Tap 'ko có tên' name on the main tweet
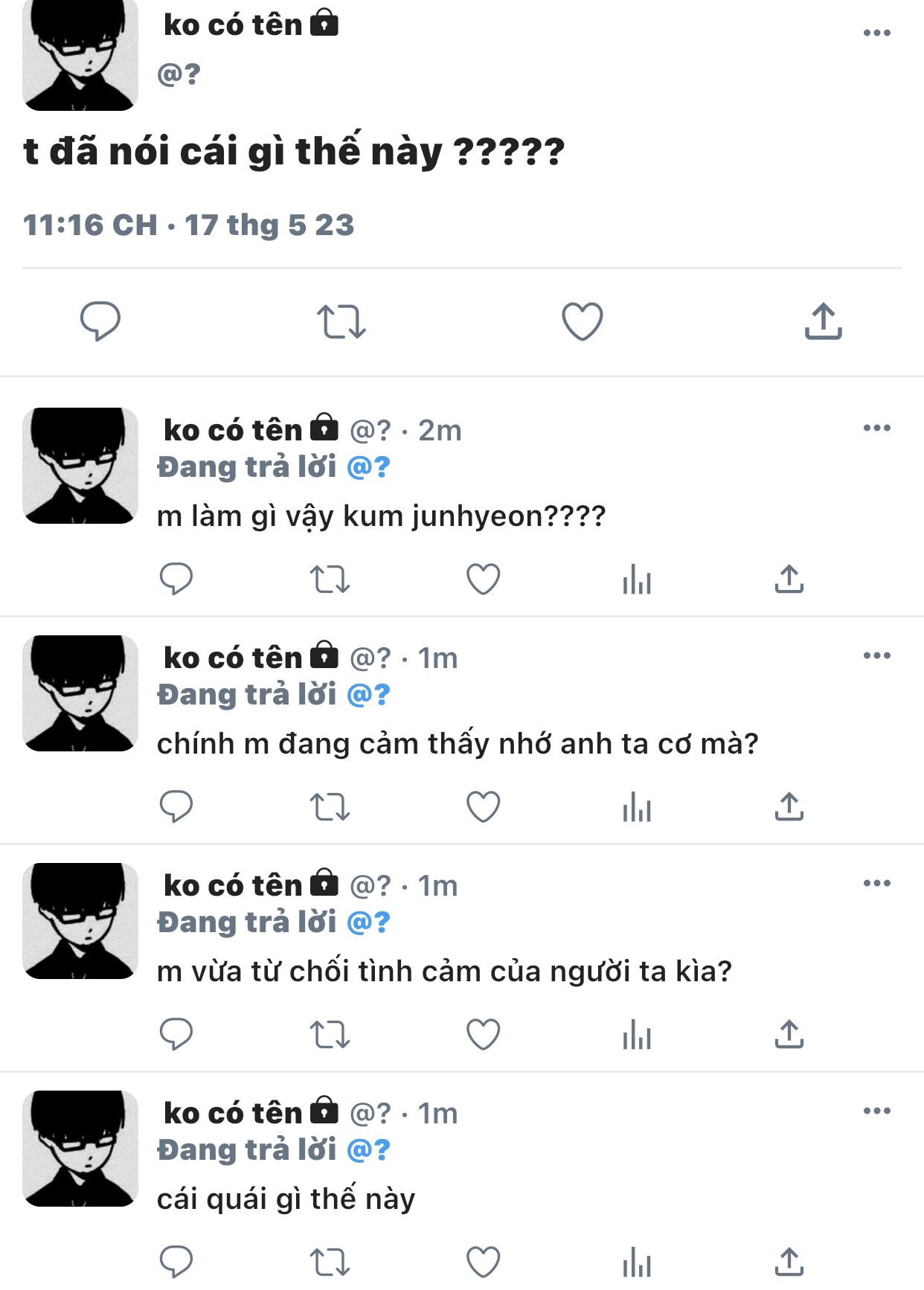Viewport: 924px width, 1290px height. (x=233, y=25)
